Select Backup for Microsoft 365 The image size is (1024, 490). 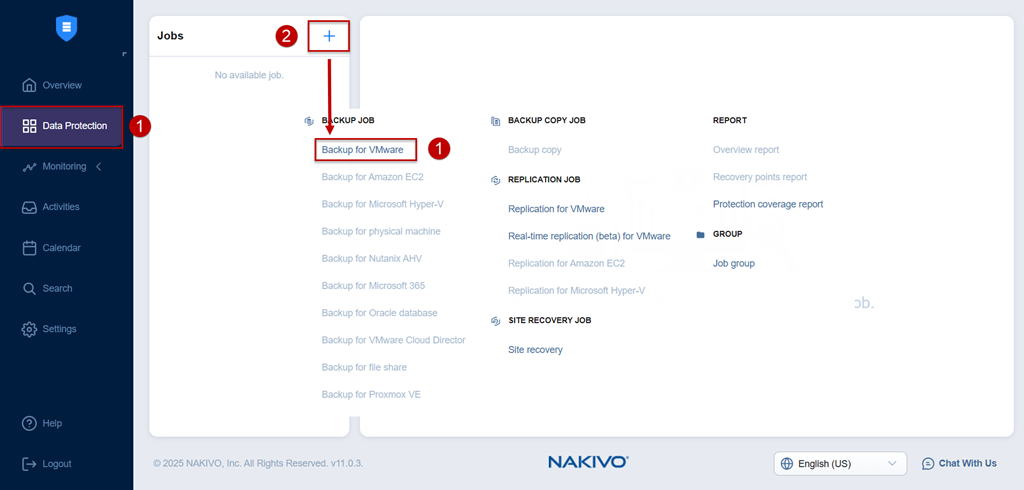(x=374, y=286)
